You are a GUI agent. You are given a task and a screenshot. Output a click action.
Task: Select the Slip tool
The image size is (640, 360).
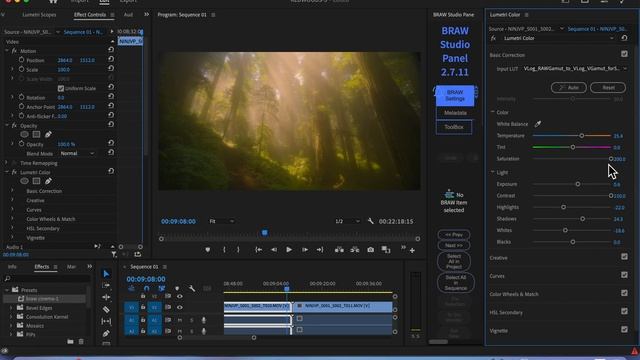click(x=106, y=322)
